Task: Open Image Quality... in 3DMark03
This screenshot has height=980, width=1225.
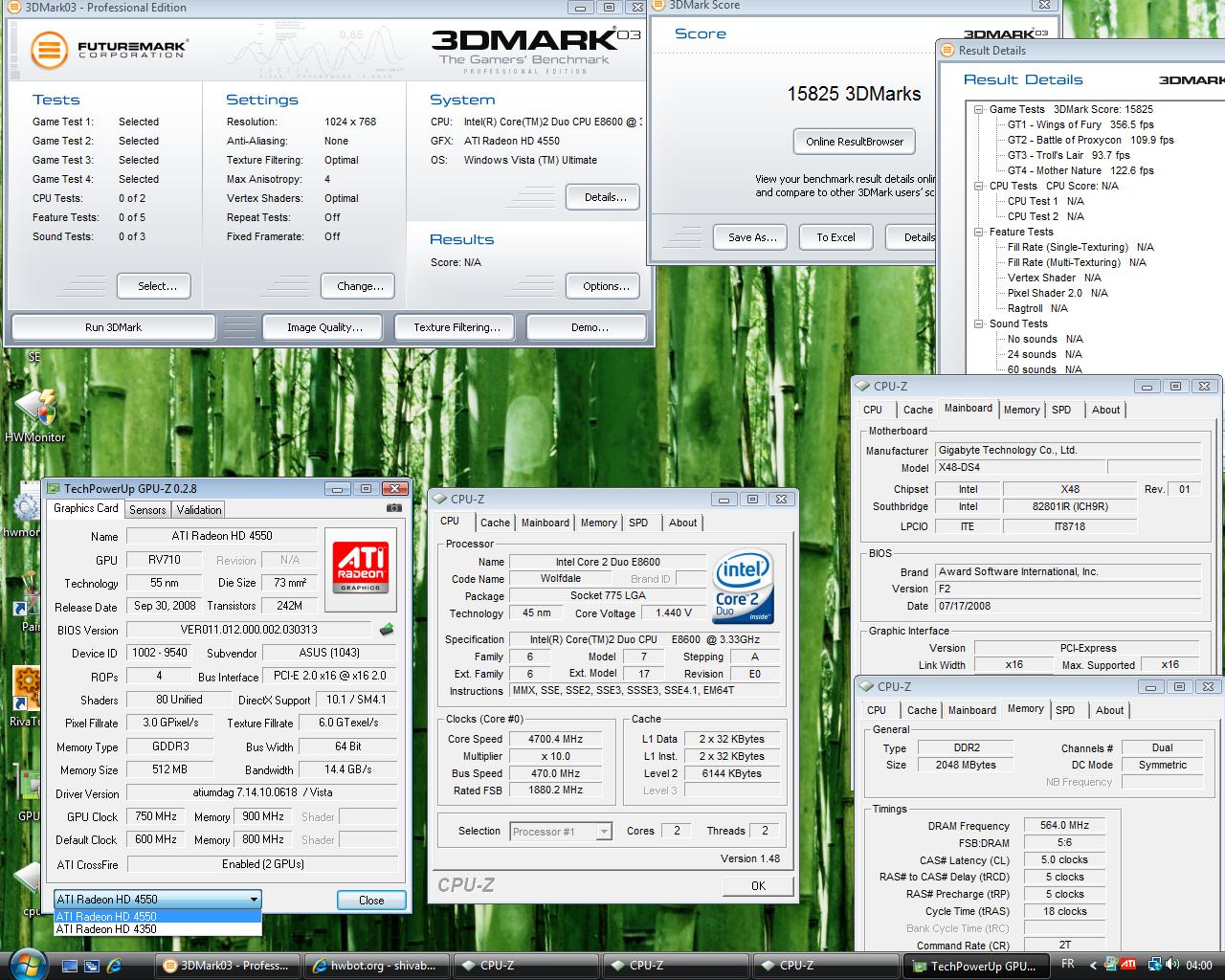Action: (x=324, y=327)
